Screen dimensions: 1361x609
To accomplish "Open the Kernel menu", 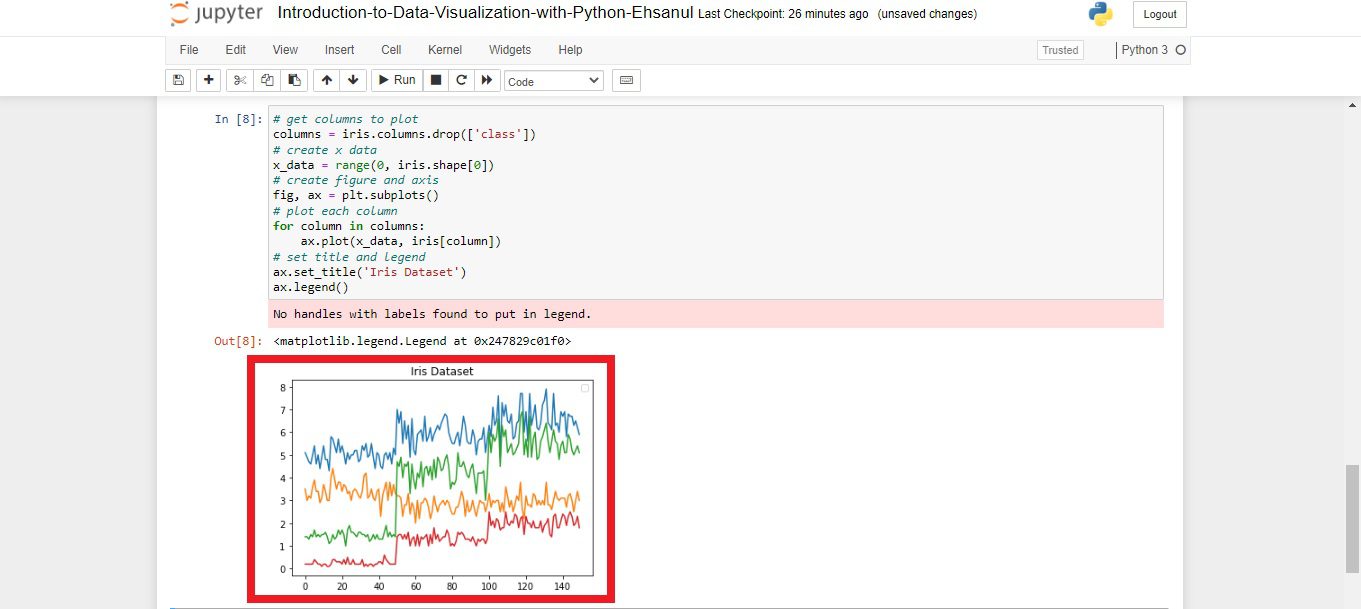I will click(444, 49).
